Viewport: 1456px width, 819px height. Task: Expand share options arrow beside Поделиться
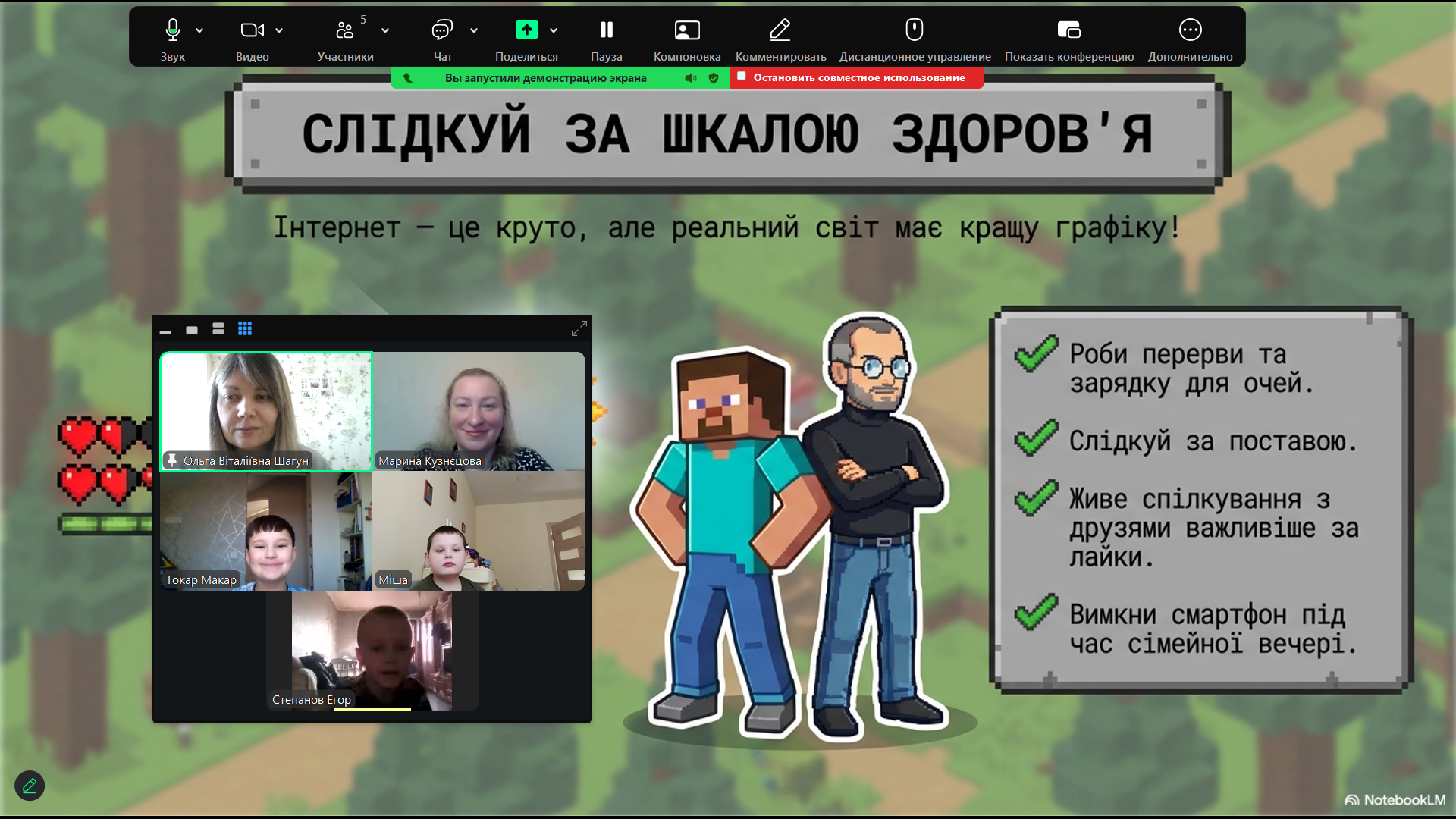pos(554,30)
